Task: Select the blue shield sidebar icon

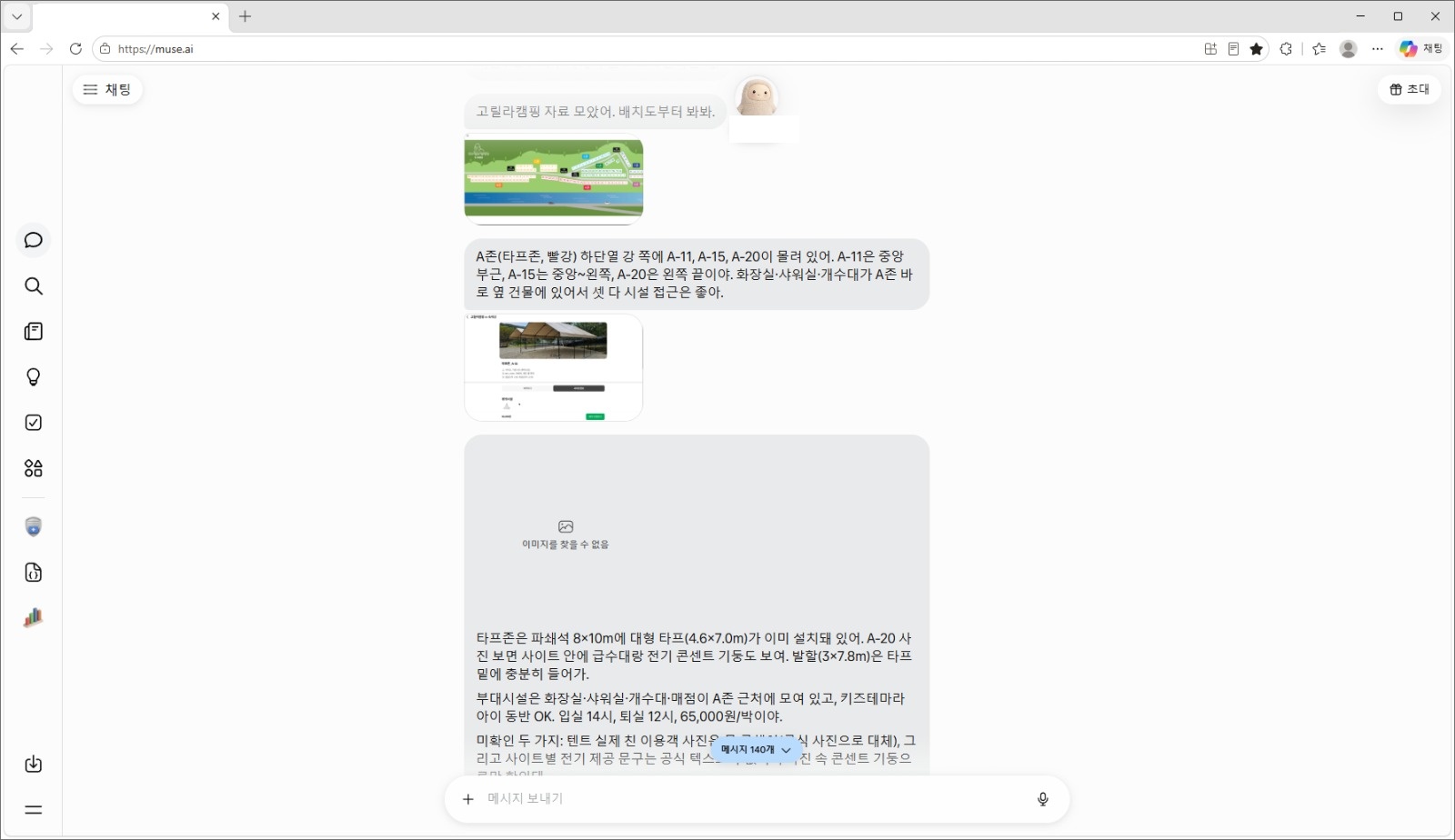Action: 34,527
